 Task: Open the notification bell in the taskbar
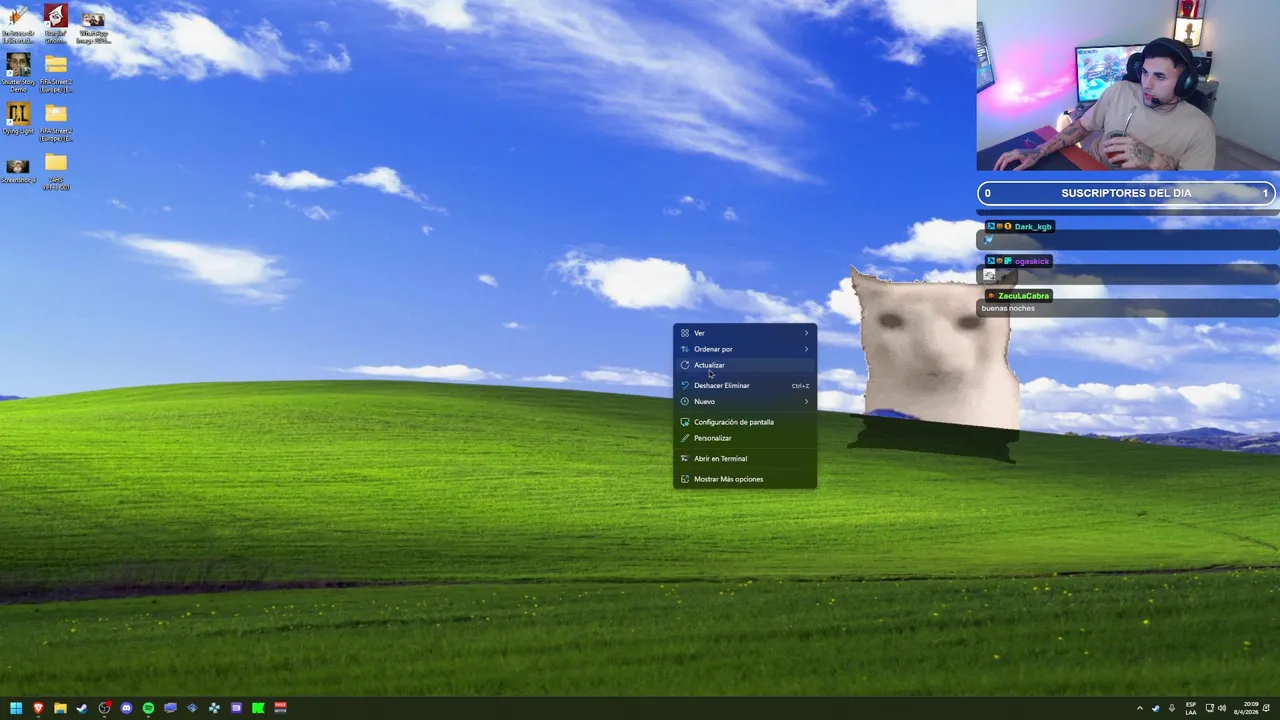pos(1266,708)
